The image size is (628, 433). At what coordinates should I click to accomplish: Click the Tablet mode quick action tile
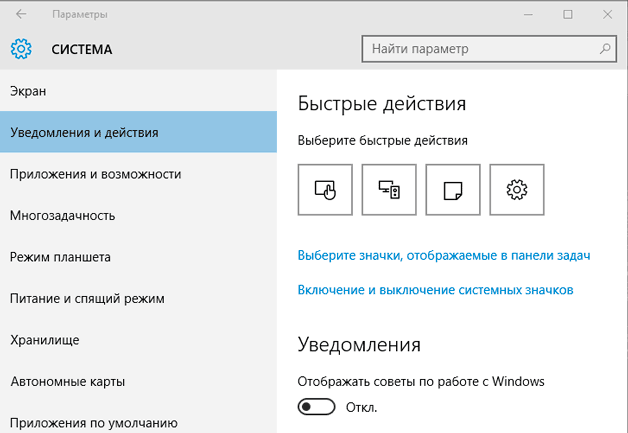325,189
